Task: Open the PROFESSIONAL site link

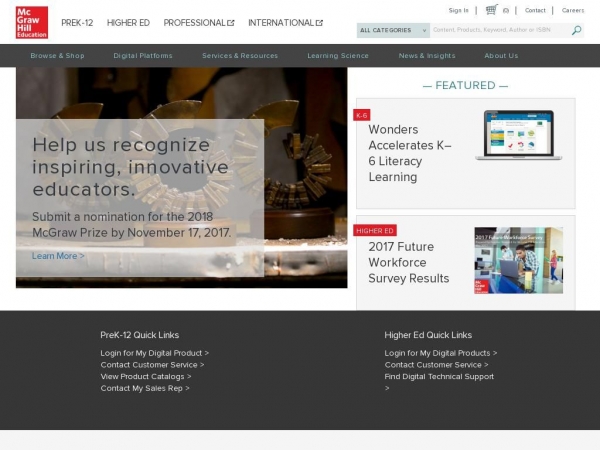Action: click(x=194, y=23)
